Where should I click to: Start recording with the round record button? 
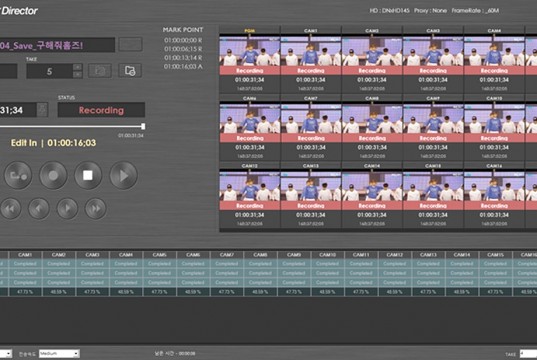(x=53, y=175)
